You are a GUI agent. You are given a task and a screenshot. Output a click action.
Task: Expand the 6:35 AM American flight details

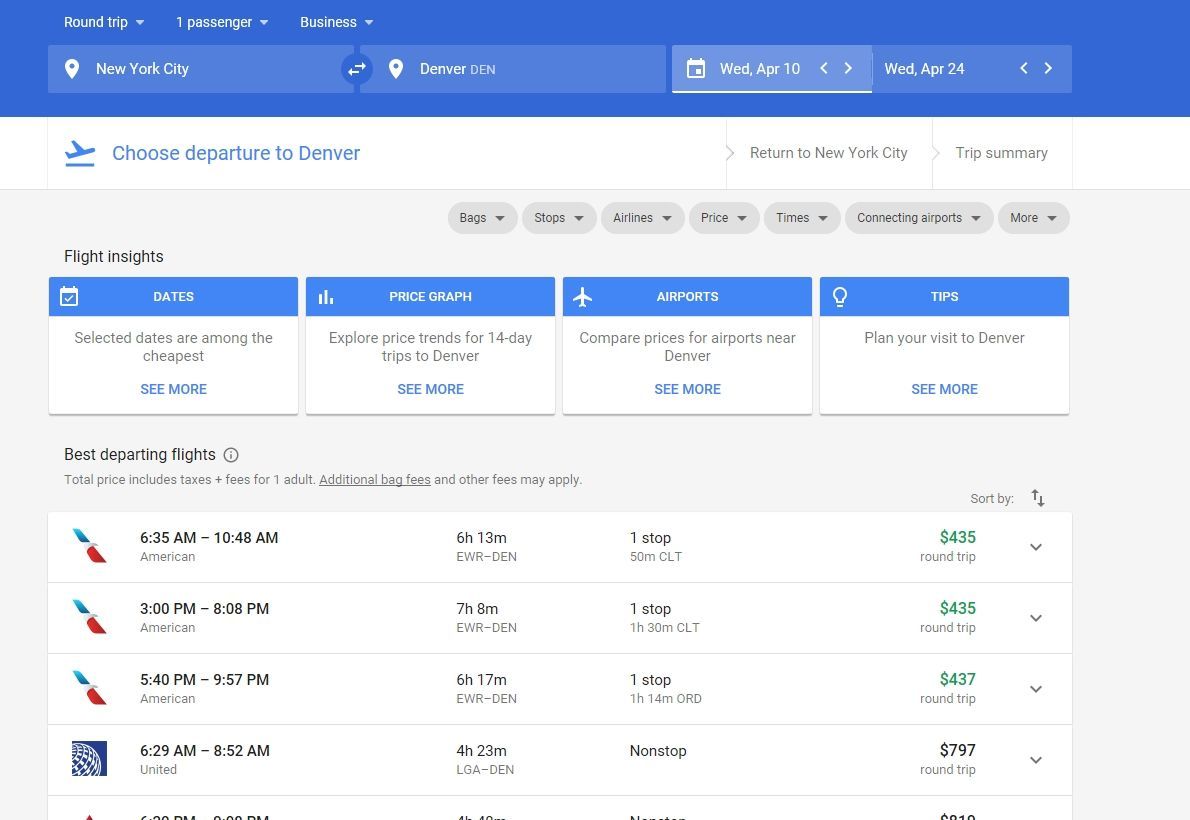click(x=1035, y=547)
